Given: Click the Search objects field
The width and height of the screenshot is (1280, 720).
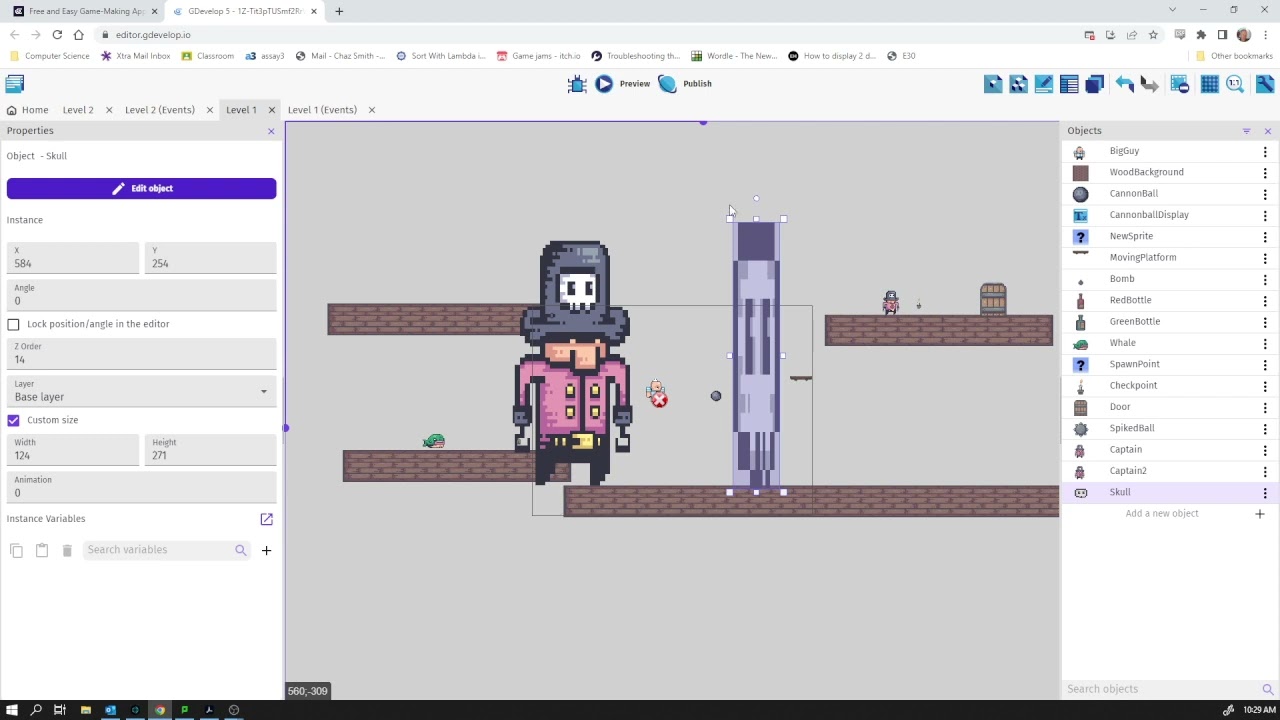Looking at the screenshot, I should (x=1160, y=689).
